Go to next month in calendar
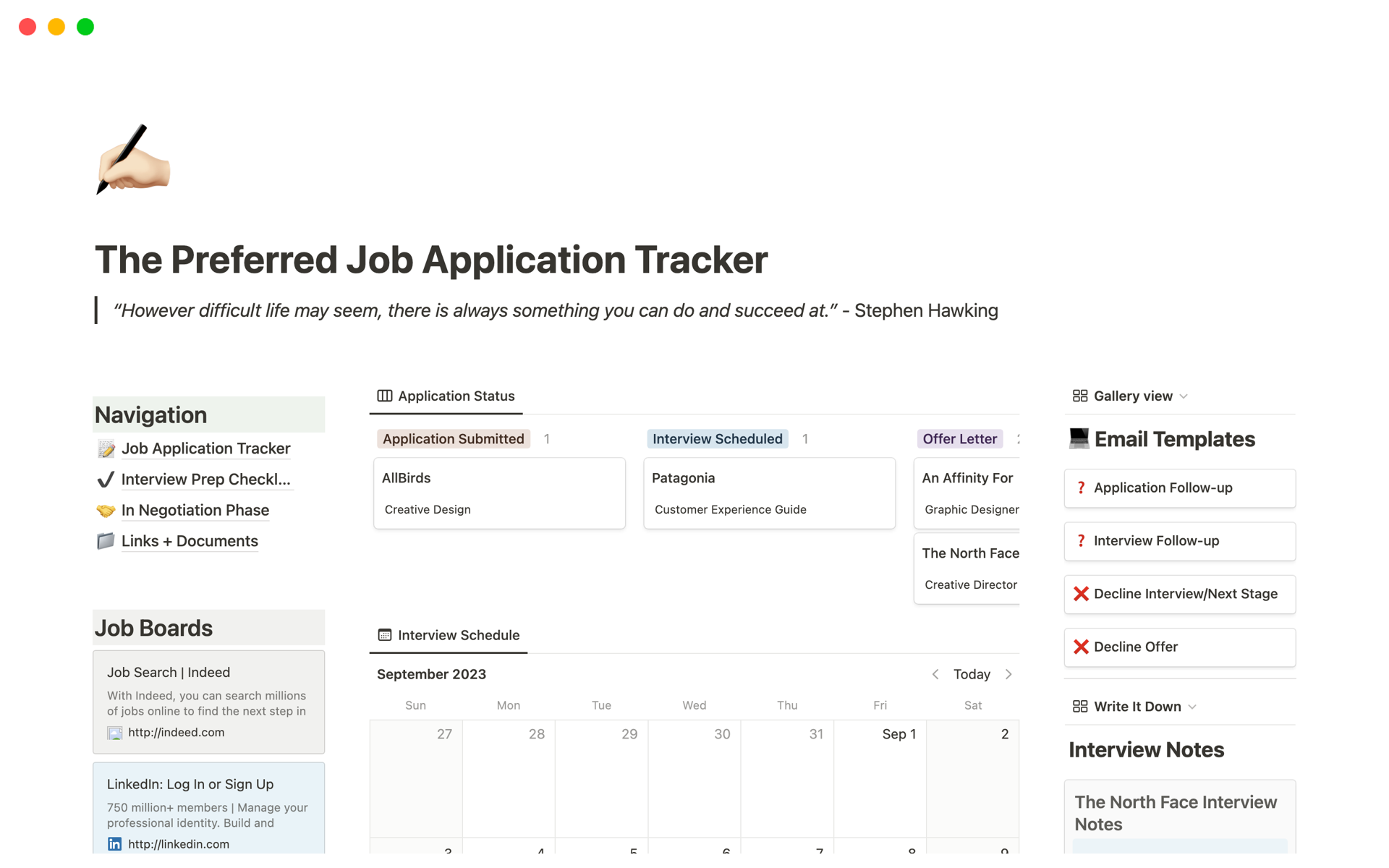 click(x=1008, y=674)
